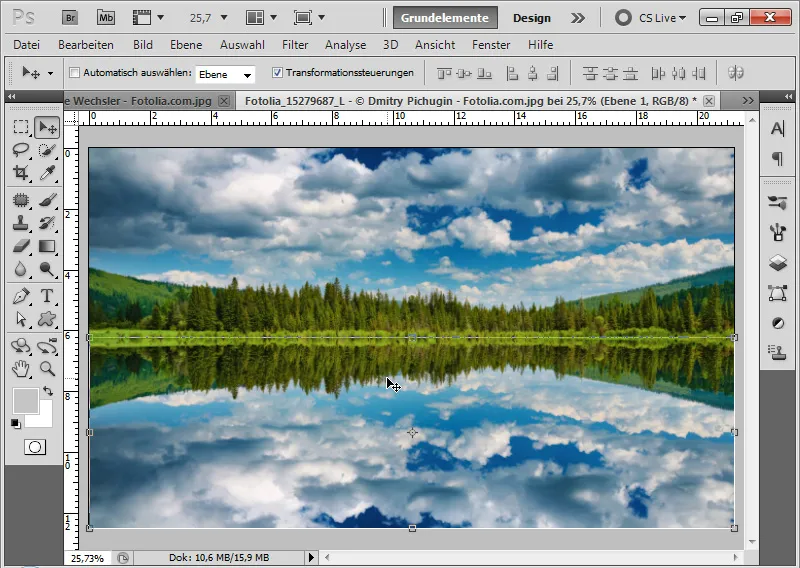Expand the right panel dock
This screenshot has height=568, width=800.
788,96
